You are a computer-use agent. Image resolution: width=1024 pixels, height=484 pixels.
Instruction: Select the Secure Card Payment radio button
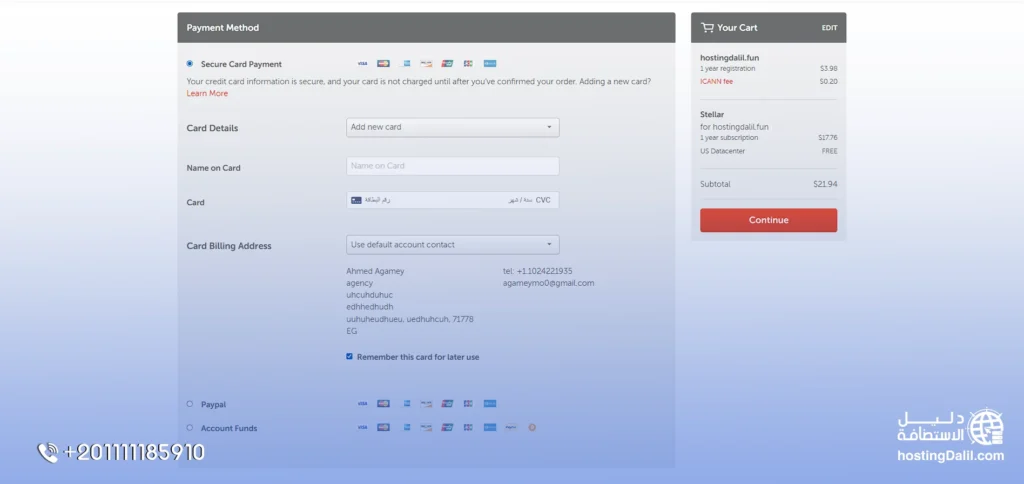point(190,63)
